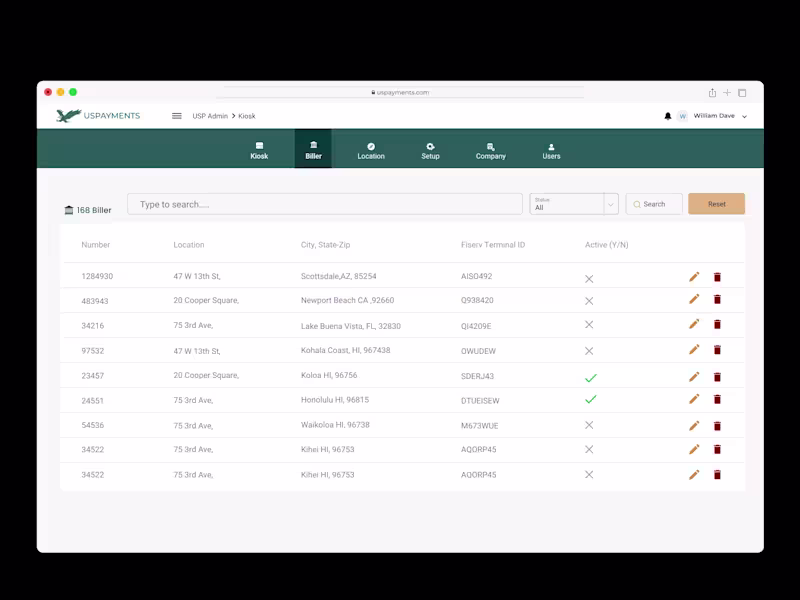The image size is (800, 600).
Task: Delete the Lake Buena Vista biller row
Action: [717, 324]
